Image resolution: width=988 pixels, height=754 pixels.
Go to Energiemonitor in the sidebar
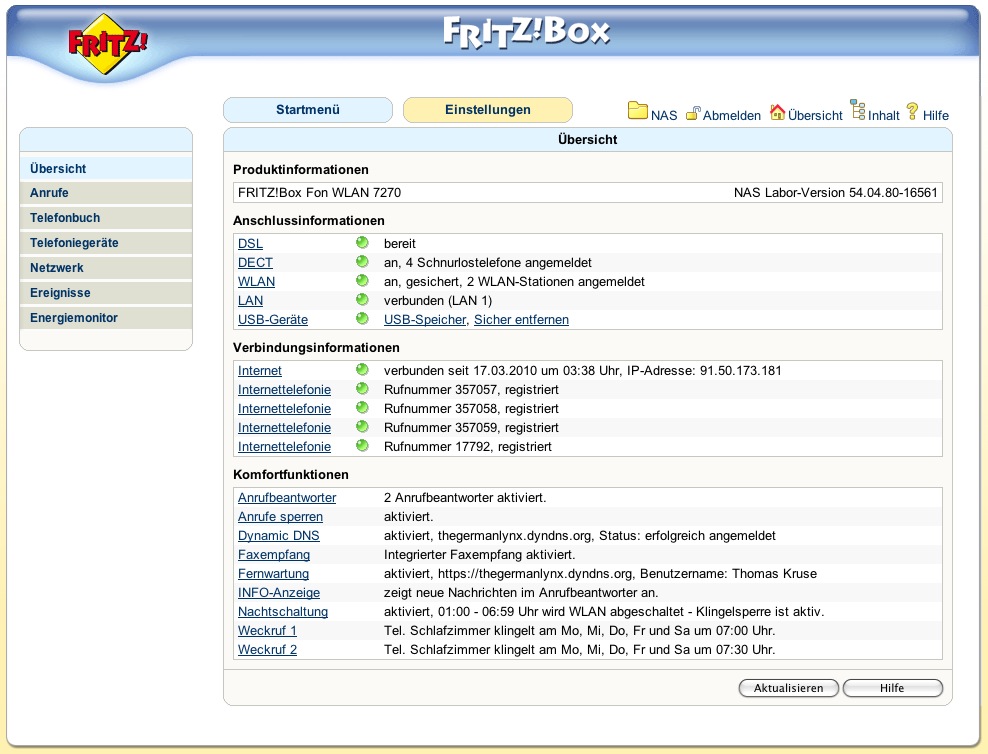pos(74,318)
